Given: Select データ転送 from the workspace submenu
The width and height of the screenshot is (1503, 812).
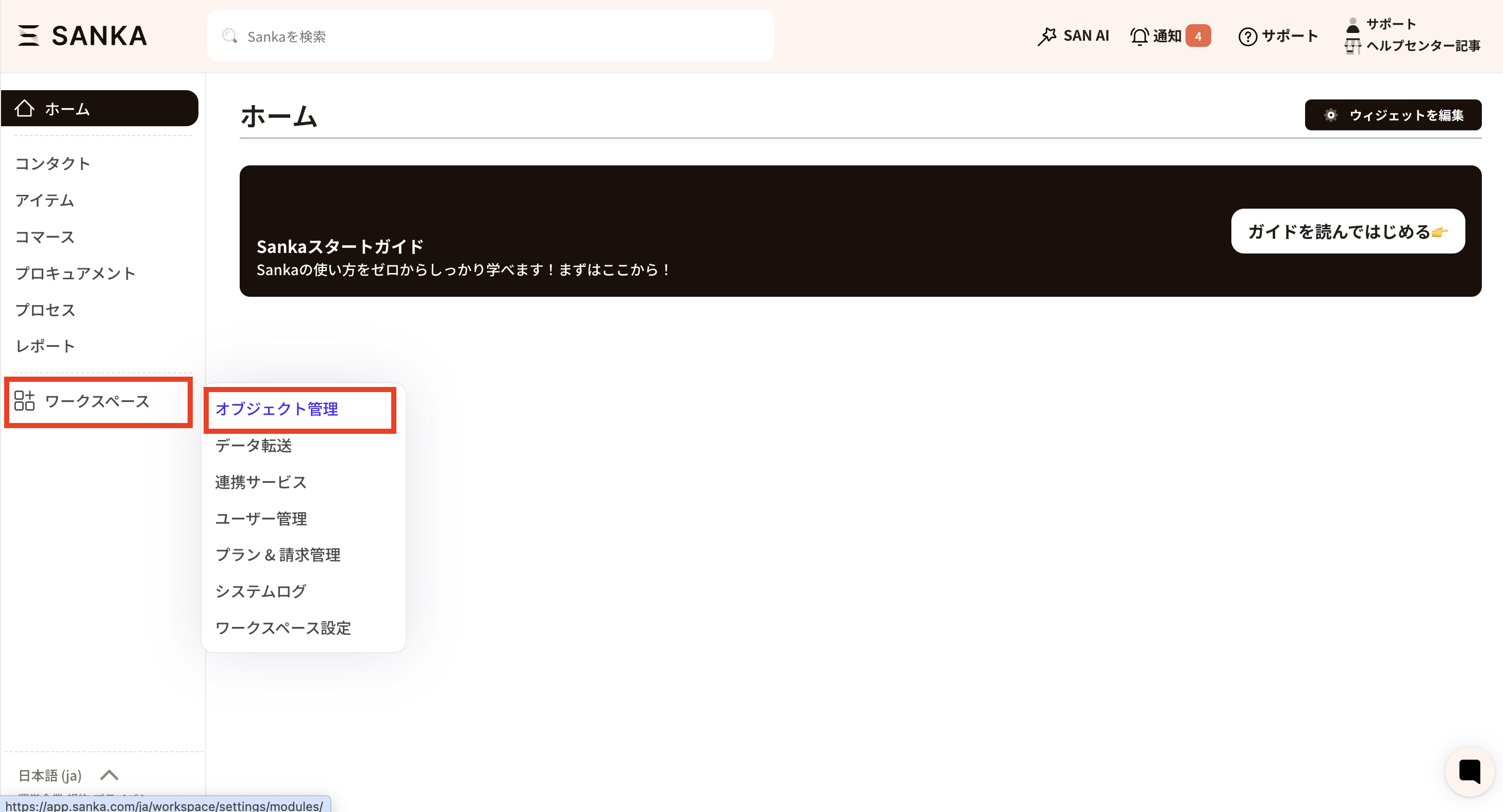Looking at the screenshot, I should pos(253,446).
